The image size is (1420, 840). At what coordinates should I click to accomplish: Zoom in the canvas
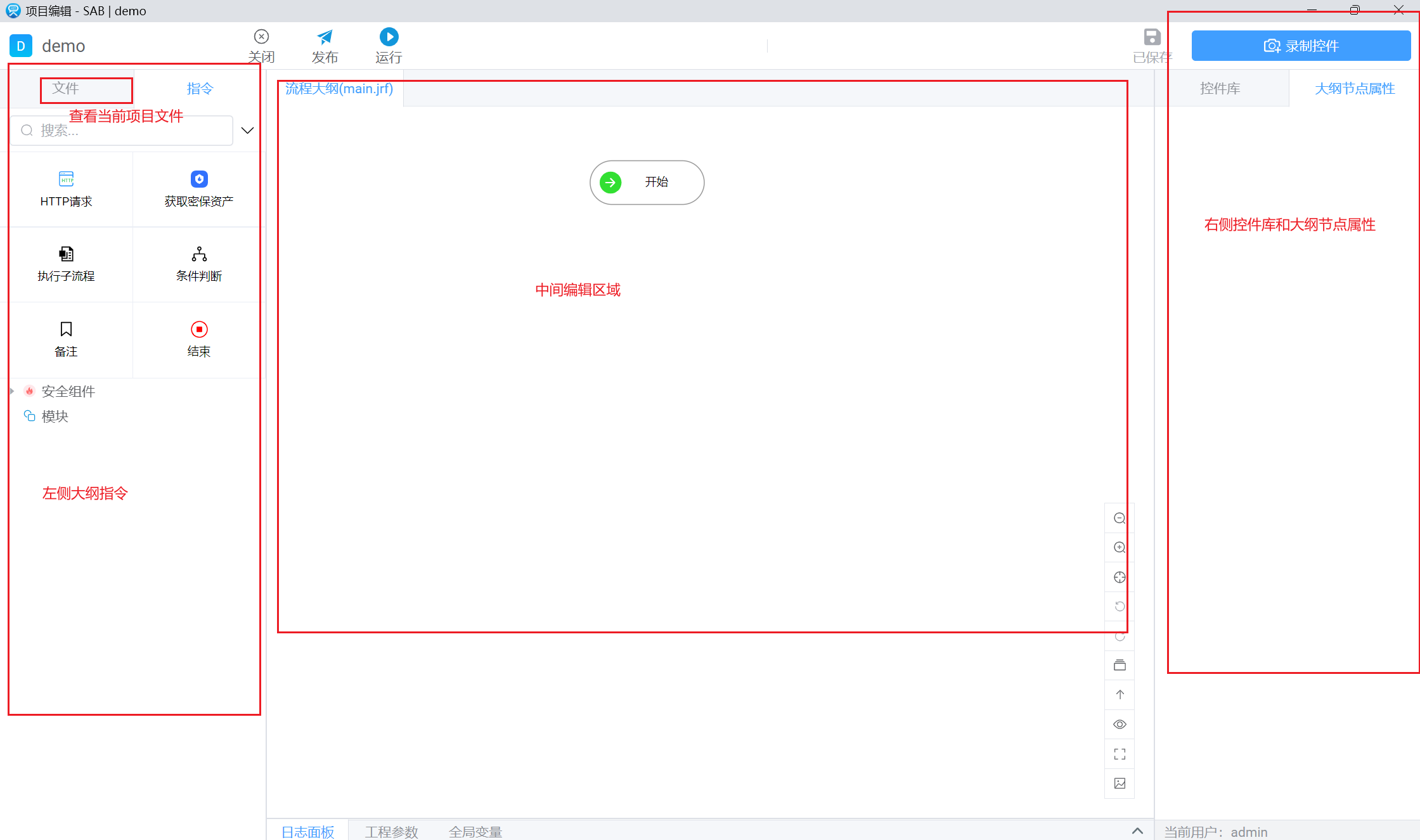click(x=1120, y=547)
